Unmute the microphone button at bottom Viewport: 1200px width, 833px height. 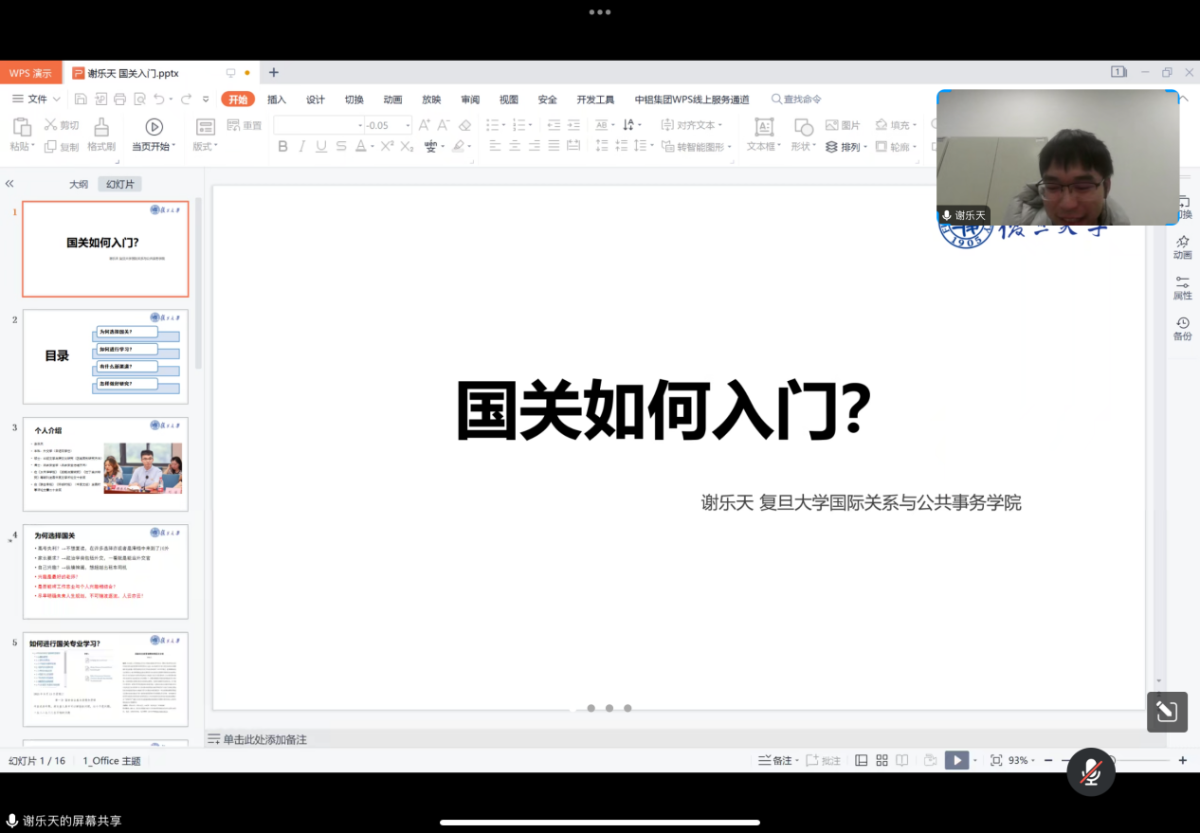click(x=1091, y=772)
